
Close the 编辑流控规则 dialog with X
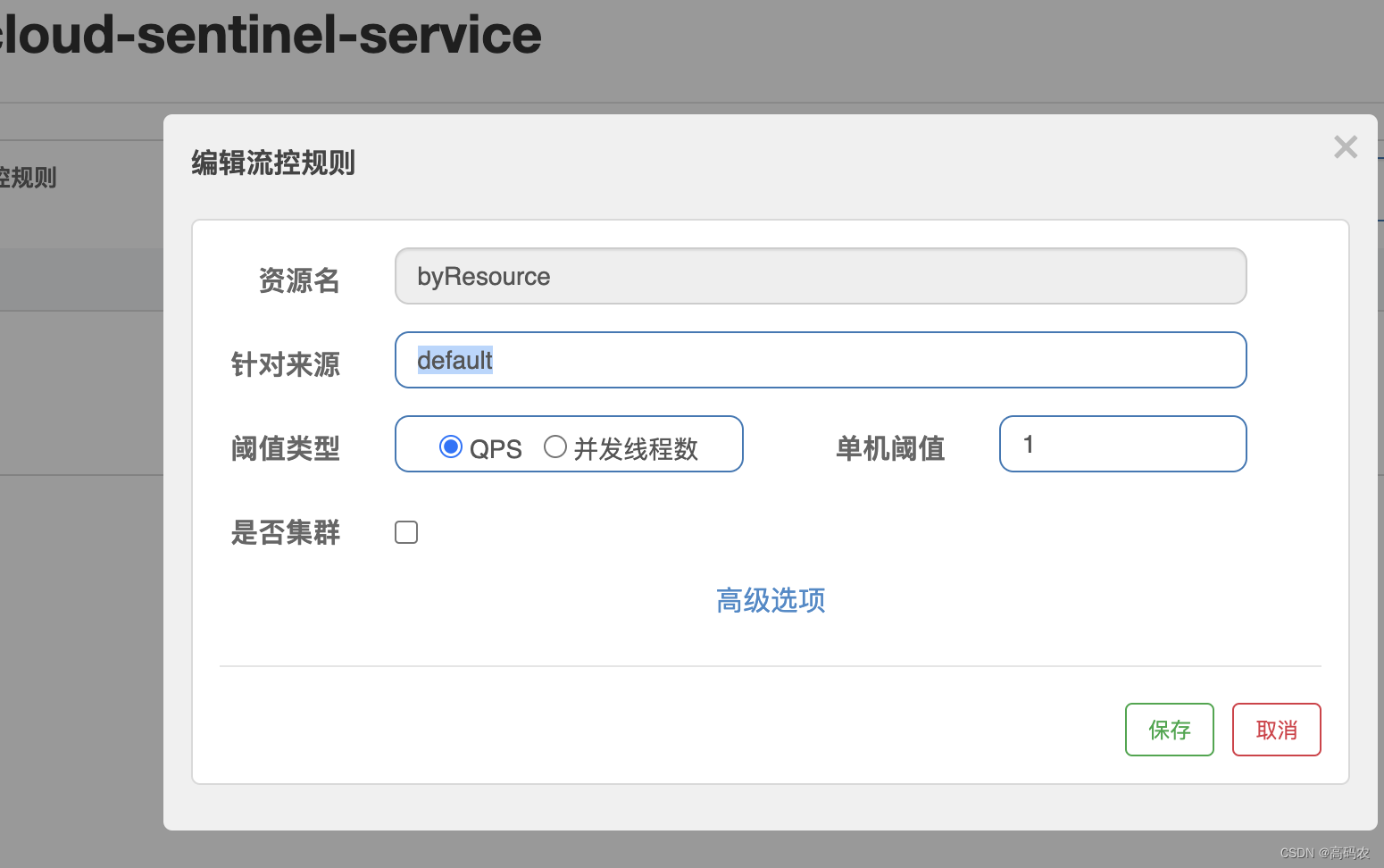pos(1346,147)
